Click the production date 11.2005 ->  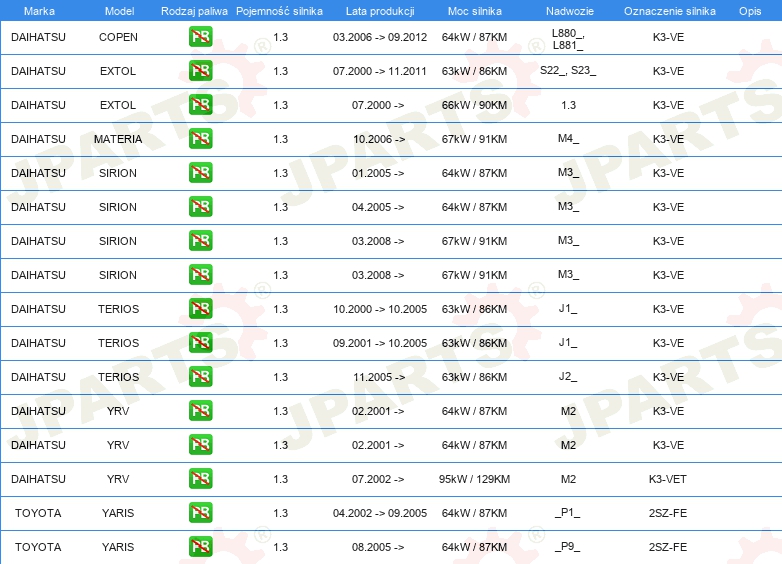coord(379,377)
